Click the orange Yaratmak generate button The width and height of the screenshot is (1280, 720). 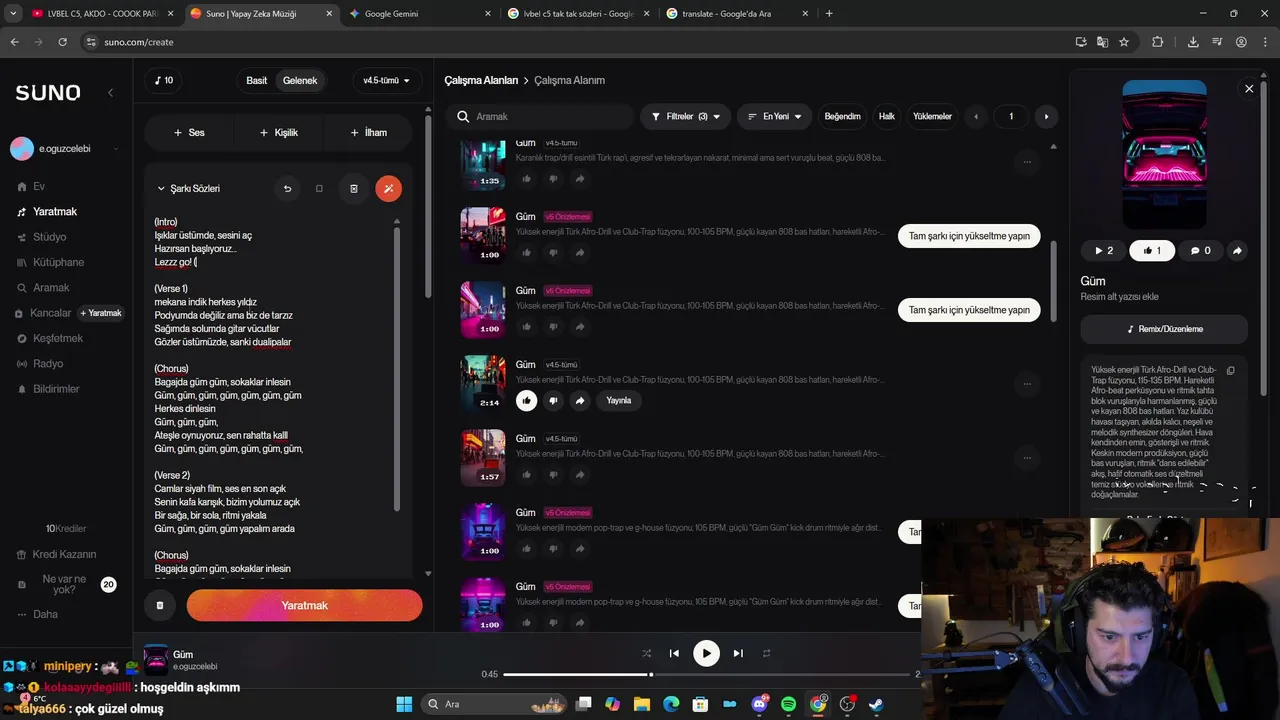pos(304,605)
